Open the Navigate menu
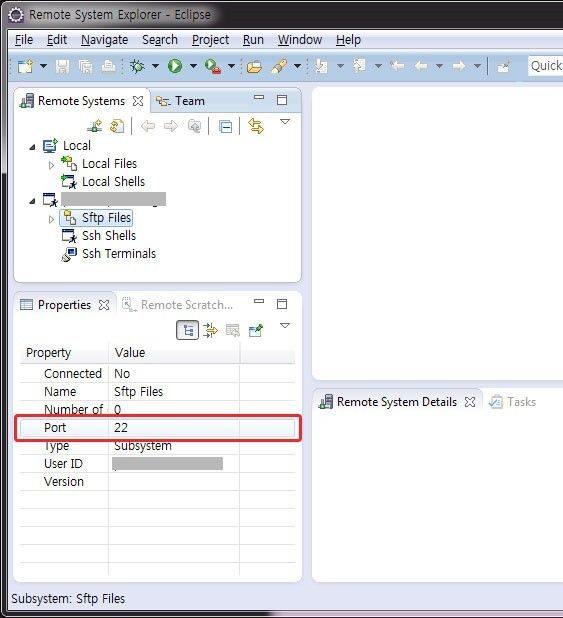This screenshot has width=563, height=618. 104,40
